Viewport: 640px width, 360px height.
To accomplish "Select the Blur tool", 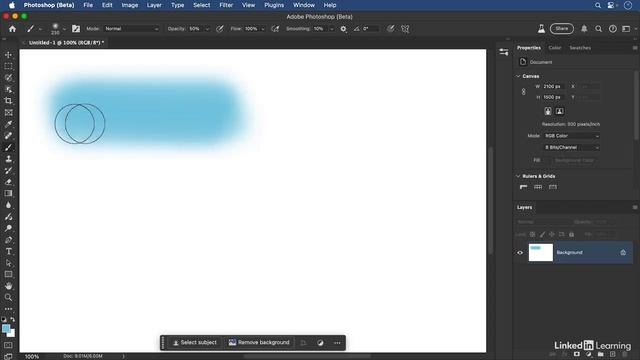I will point(8,205).
